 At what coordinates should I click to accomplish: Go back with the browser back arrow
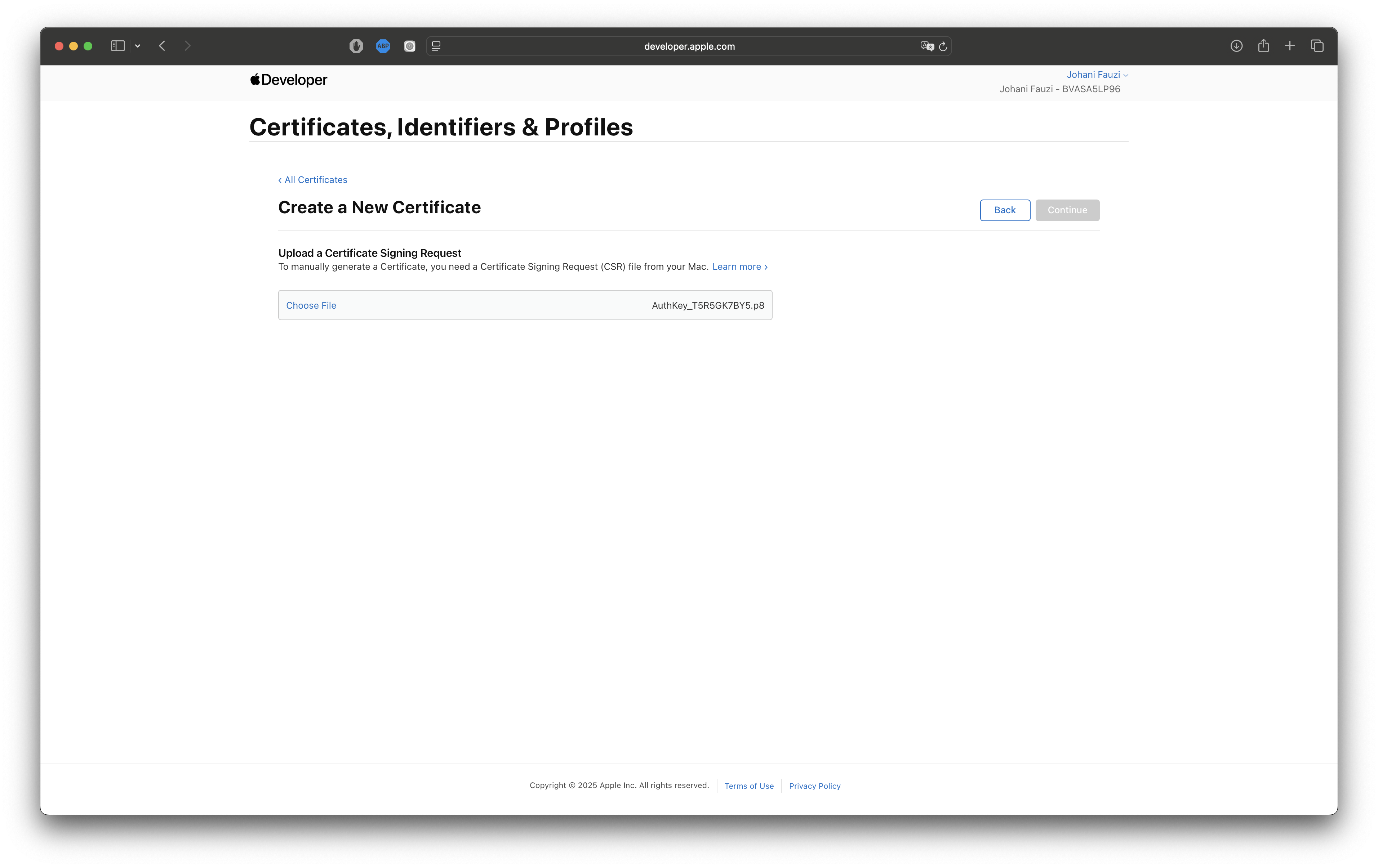coord(163,46)
